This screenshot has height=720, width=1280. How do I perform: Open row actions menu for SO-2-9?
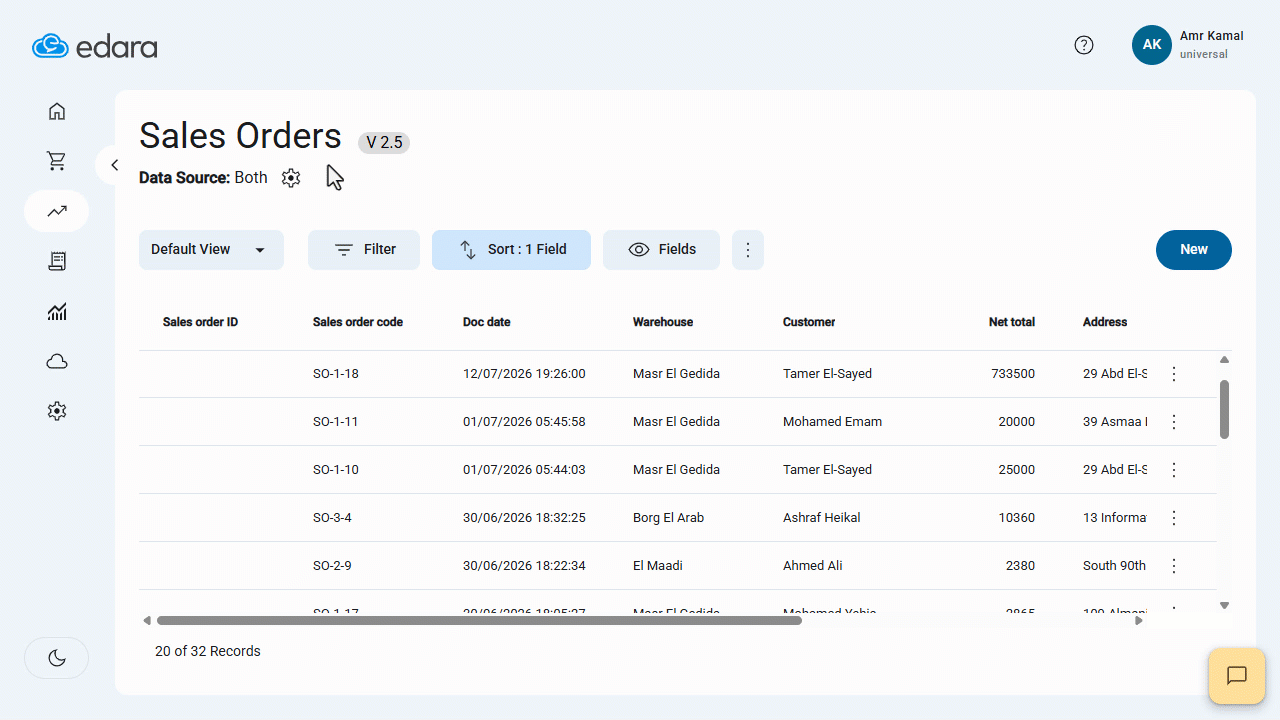tap(1174, 566)
